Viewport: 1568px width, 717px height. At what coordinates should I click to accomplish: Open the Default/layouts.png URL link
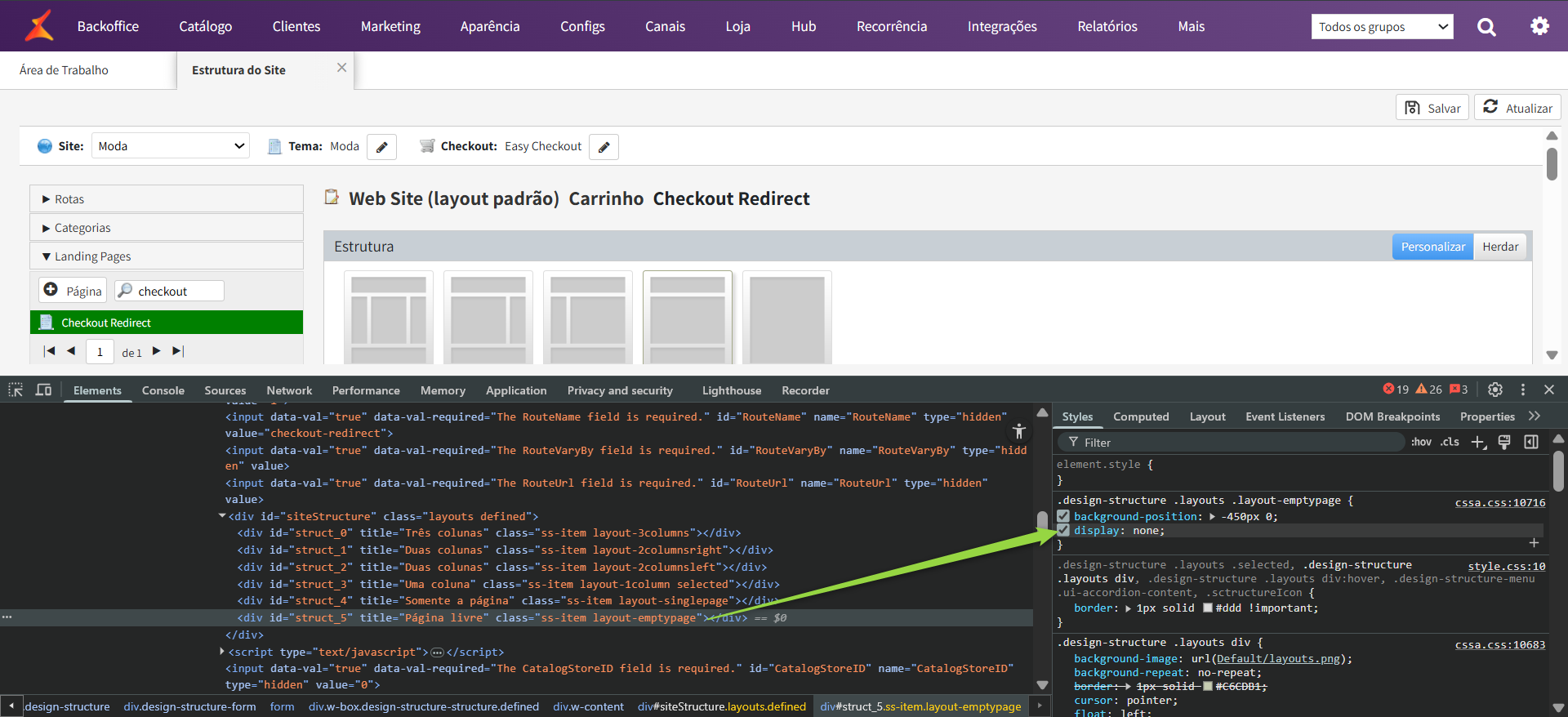pyautogui.click(x=1278, y=659)
